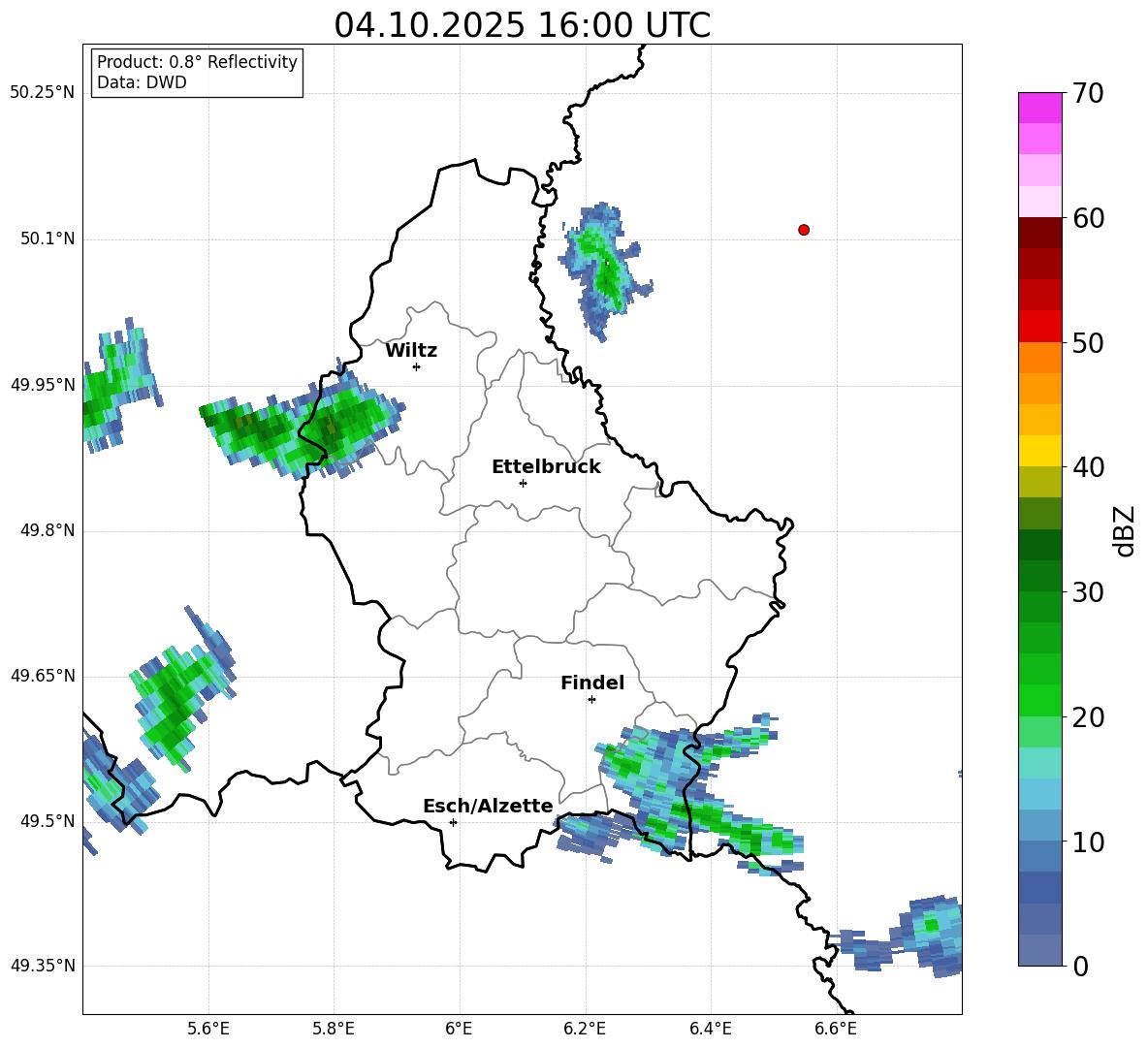The image size is (1148, 1048).
Task: Click the 70 colorbar tick label
Action: click(1088, 93)
